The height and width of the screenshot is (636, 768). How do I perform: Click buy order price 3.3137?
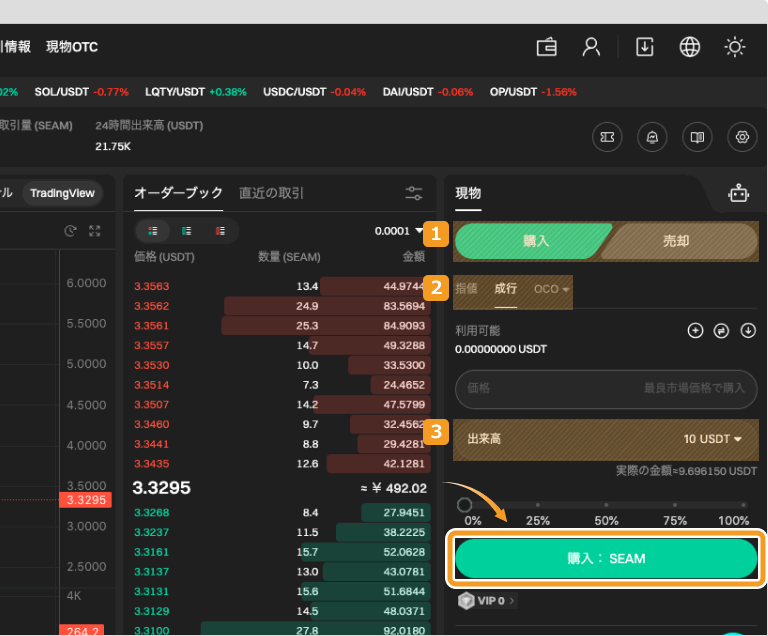click(152, 572)
